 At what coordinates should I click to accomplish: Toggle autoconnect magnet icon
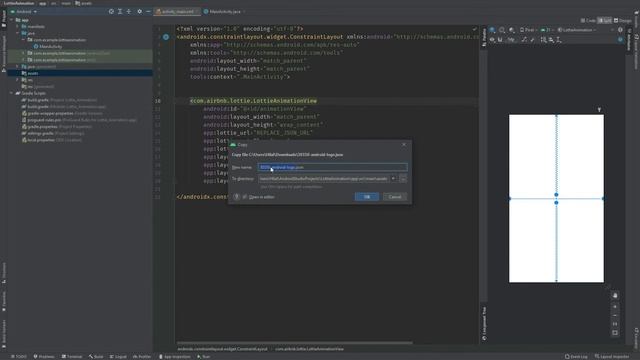pyautogui.click(x=500, y=40)
